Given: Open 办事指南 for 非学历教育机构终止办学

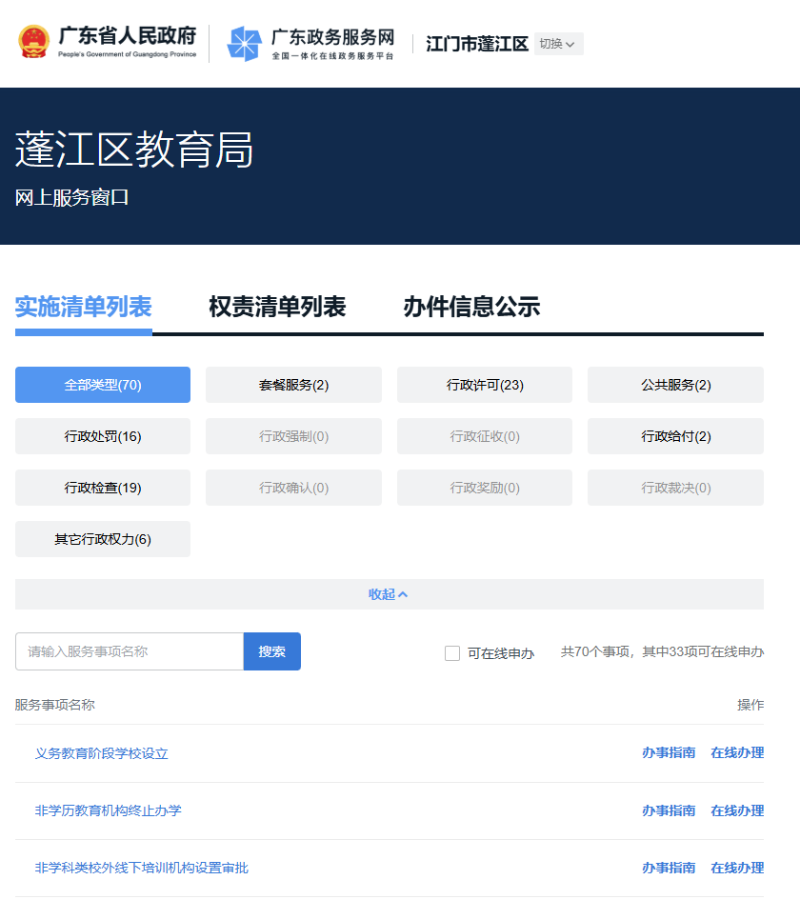Looking at the screenshot, I should 668,811.
